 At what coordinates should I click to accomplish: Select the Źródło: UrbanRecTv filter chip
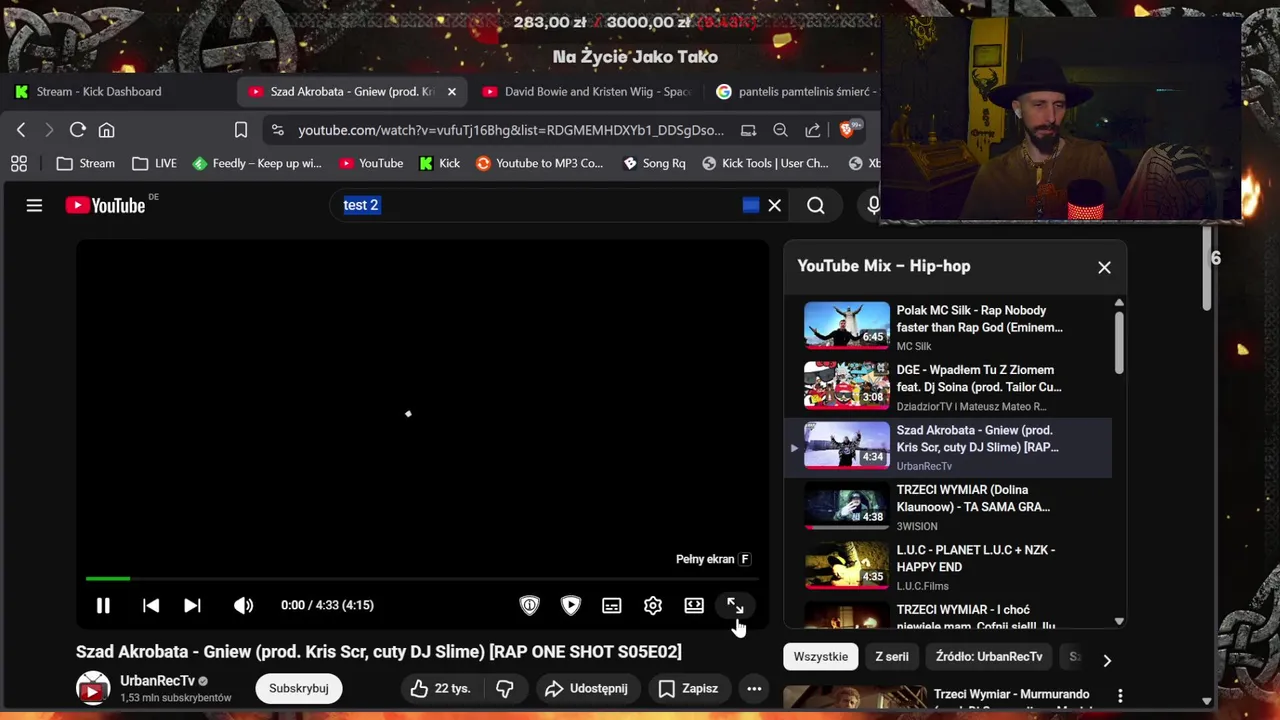click(x=989, y=657)
